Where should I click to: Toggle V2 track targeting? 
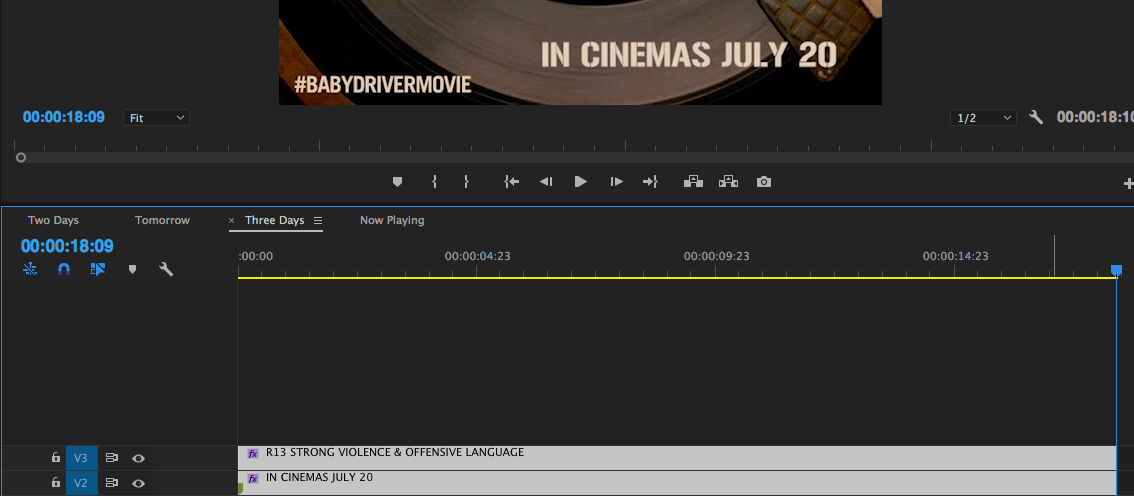click(81, 484)
